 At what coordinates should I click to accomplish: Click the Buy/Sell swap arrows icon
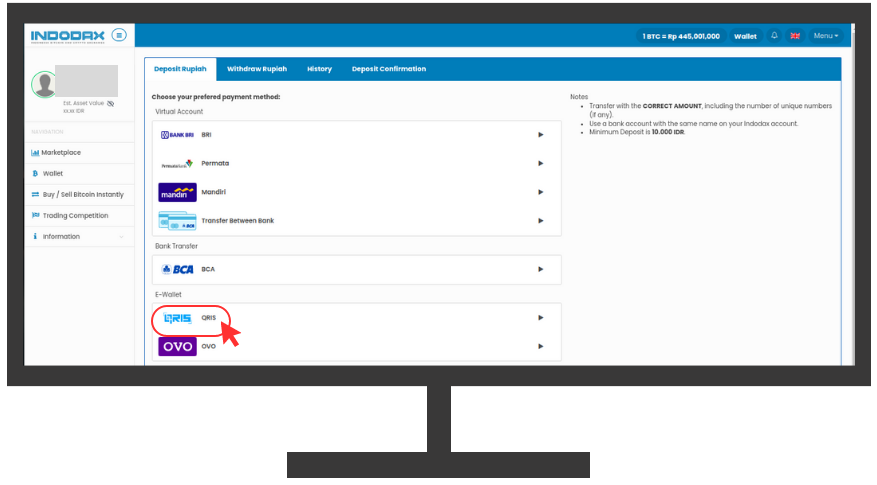click(35, 195)
